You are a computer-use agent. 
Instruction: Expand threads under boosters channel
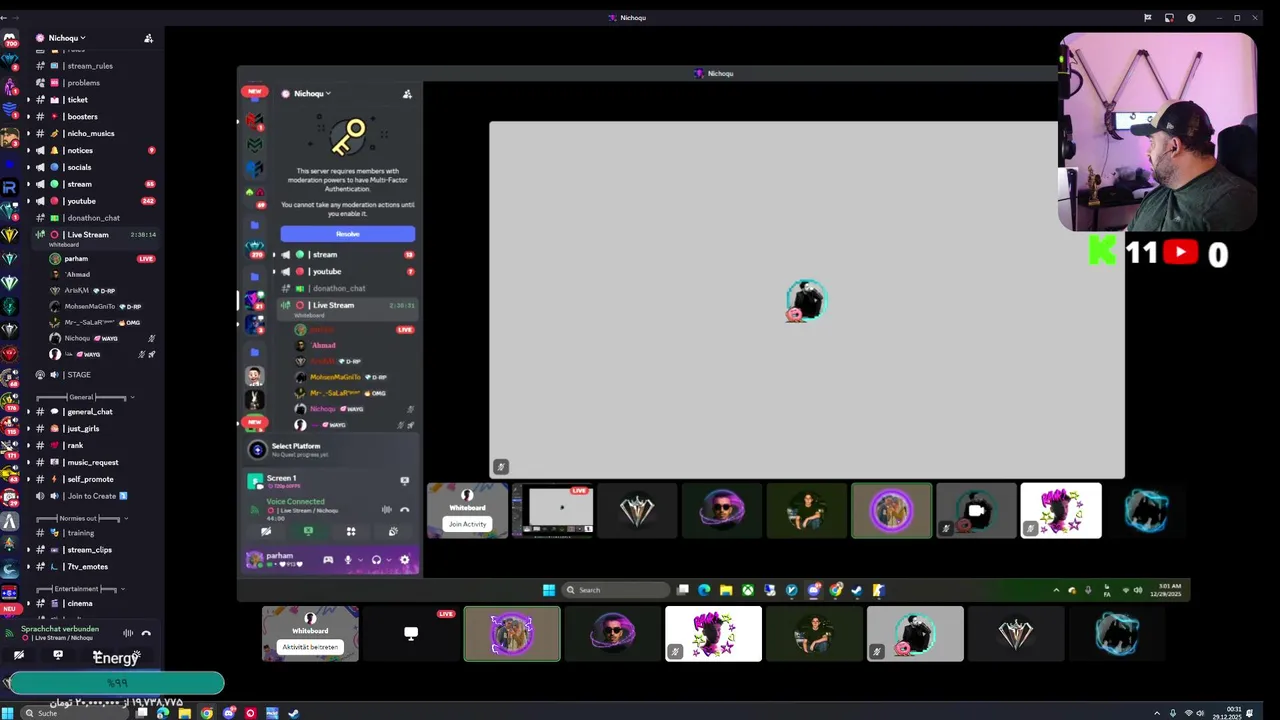pyautogui.click(x=28, y=117)
